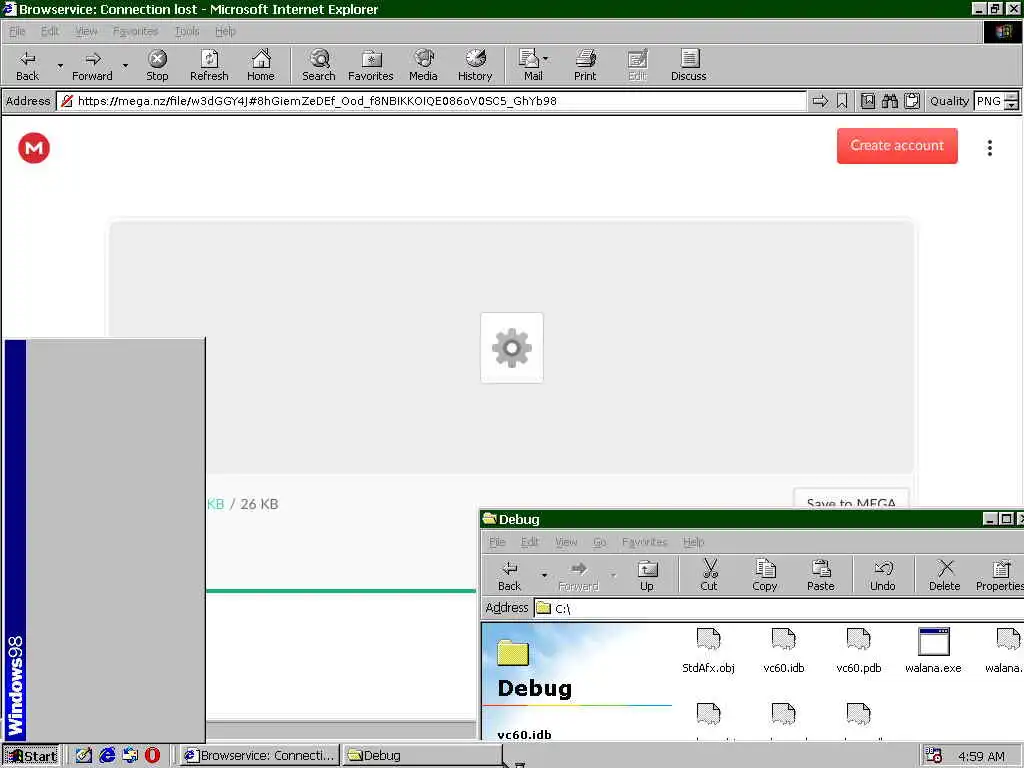The height and width of the screenshot is (768, 1024).
Task: Click the clipboard icon near Quality
Action: pyautogui.click(x=912, y=101)
